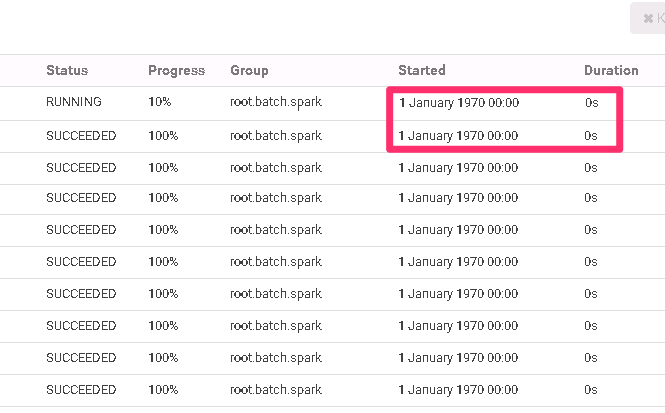This screenshot has width=665, height=413.
Task: Click the 0s duration of the RUNNING job
Action: pos(592,103)
